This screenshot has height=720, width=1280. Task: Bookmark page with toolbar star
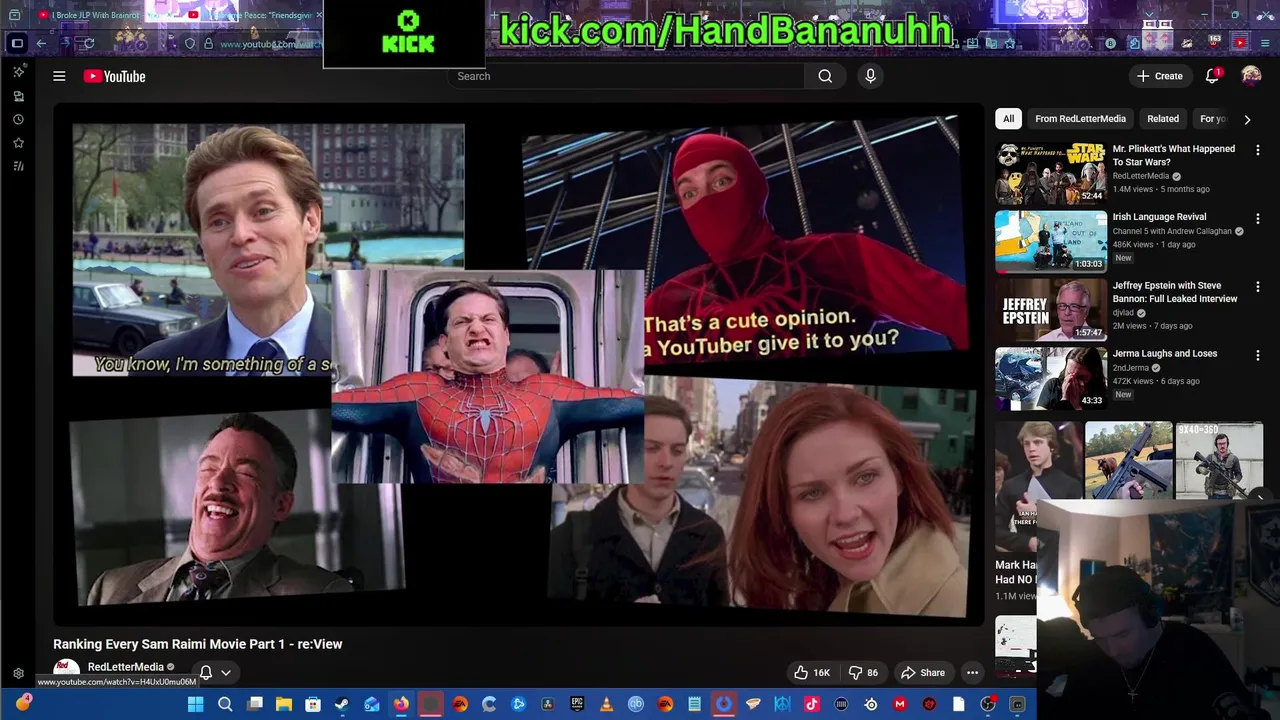coord(1010,43)
